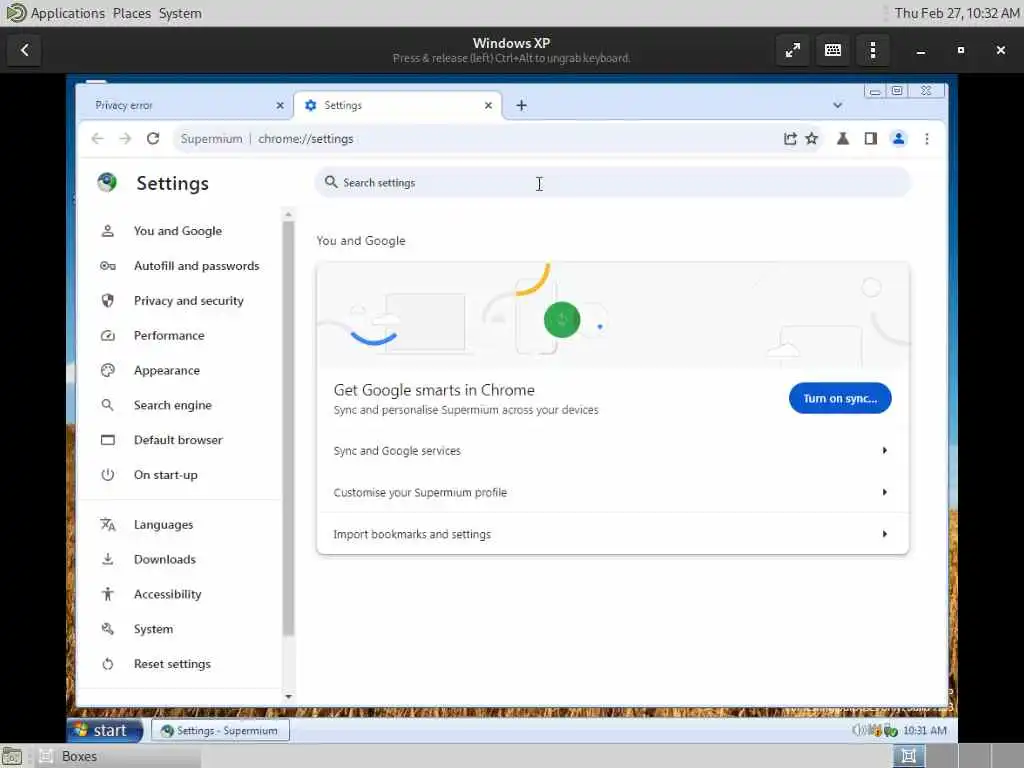Image resolution: width=1024 pixels, height=768 pixels.
Task: Open the Boxes three-dot menu
Action: click(873, 50)
